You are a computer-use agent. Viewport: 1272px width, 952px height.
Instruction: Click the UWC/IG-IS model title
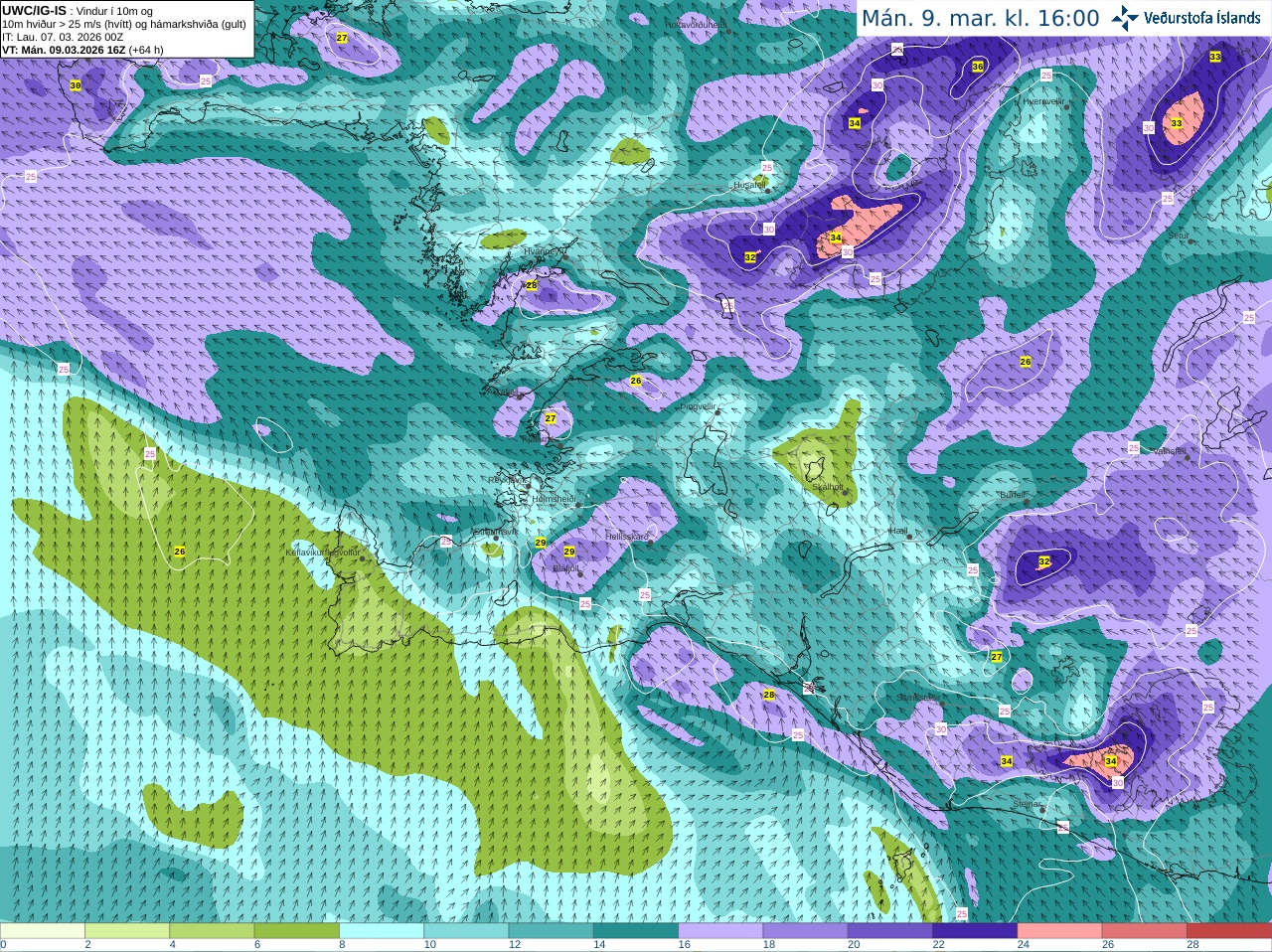[35, 10]
